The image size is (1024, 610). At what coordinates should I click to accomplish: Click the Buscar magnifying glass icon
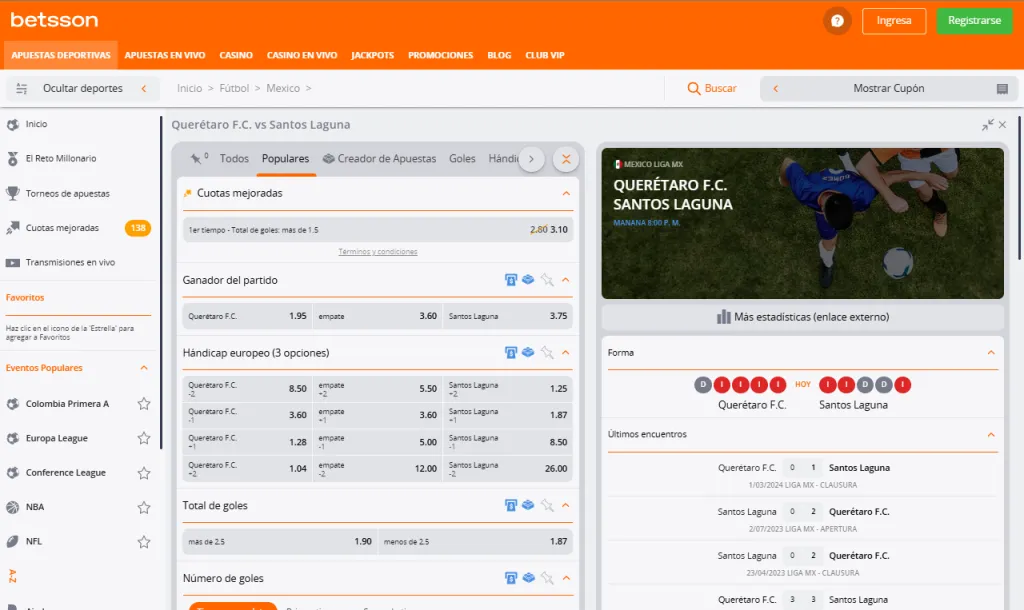pyautogui.click(x=694, y=89)
